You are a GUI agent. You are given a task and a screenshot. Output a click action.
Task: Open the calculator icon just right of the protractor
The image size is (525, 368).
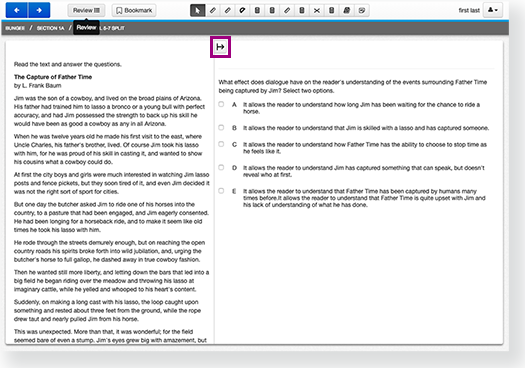[257, 10]
